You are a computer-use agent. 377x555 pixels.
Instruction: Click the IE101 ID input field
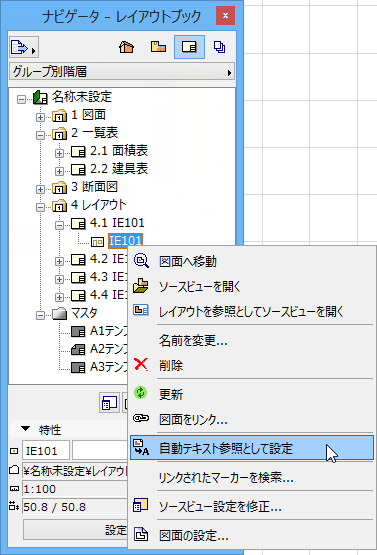tap(46, 451)
